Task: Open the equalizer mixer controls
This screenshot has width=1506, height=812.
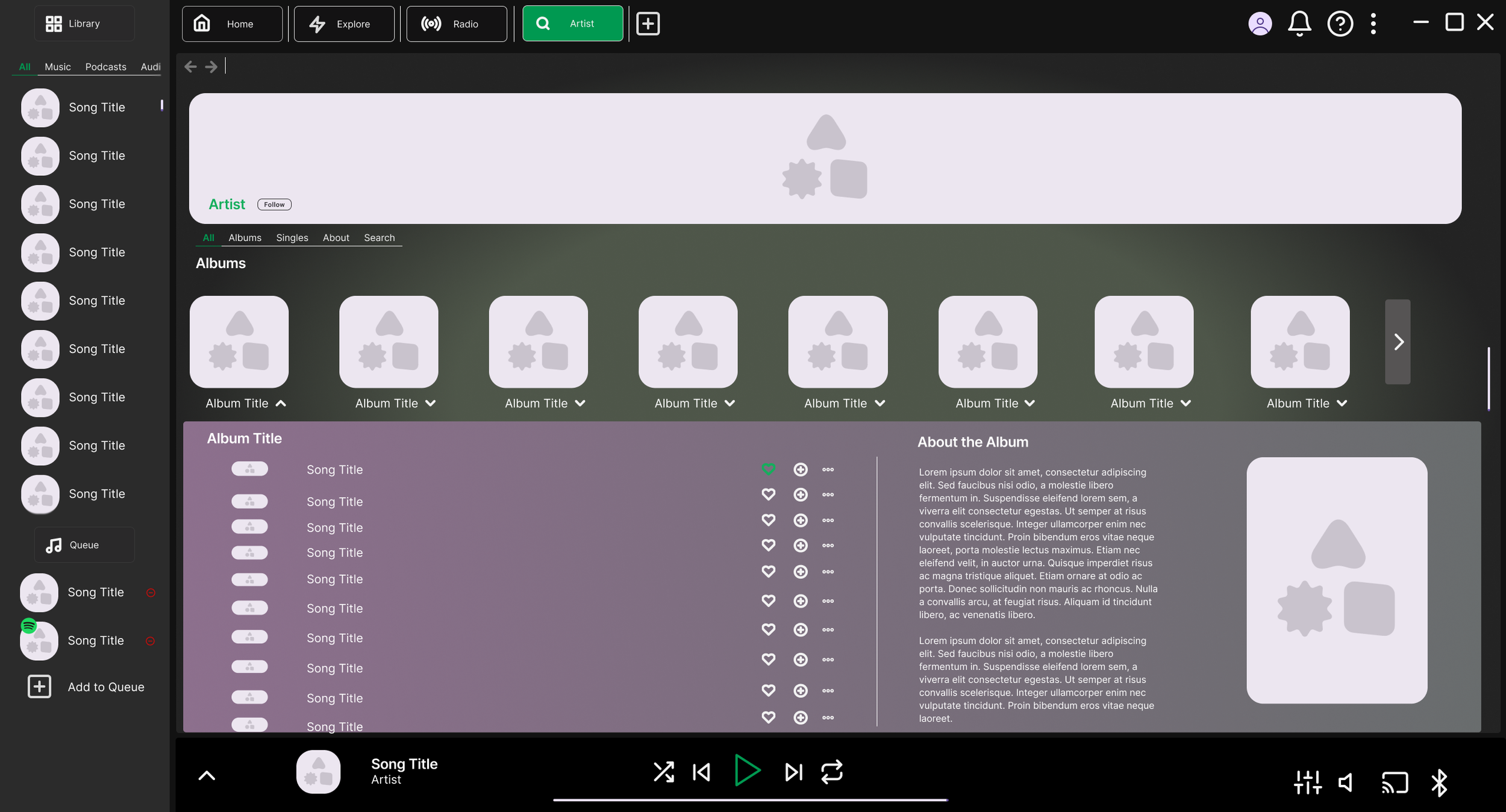Action: pyautogui.click(x=1307, y=782)
